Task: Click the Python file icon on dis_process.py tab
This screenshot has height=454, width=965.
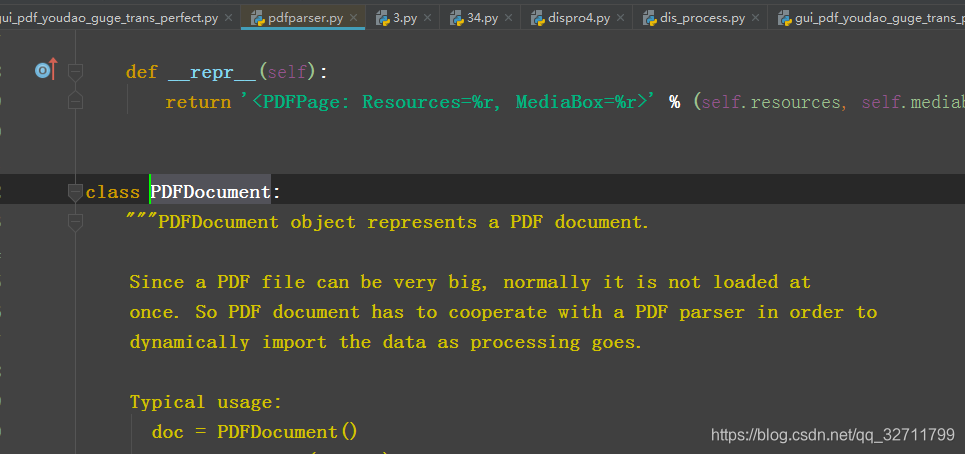Action: click(650, 18)
